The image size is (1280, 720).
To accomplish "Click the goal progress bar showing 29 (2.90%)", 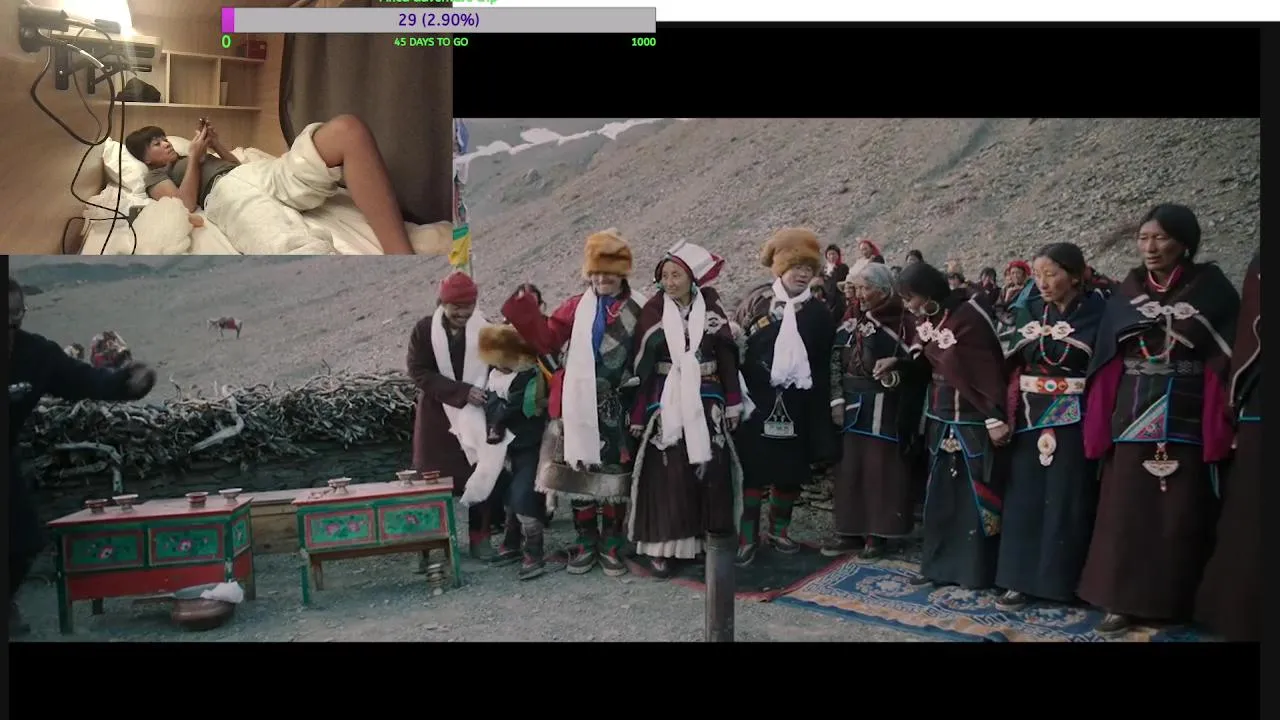I will [438, 20].
